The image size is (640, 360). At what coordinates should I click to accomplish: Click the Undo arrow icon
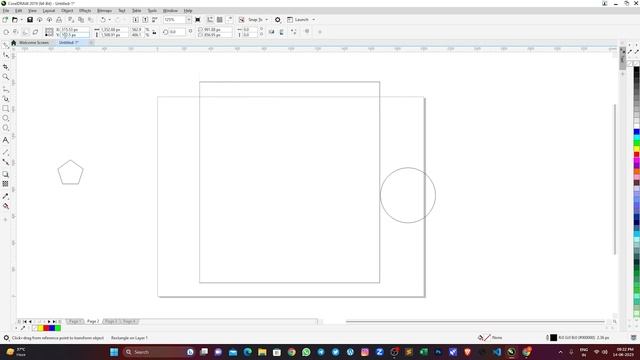(x=103, y=20)
